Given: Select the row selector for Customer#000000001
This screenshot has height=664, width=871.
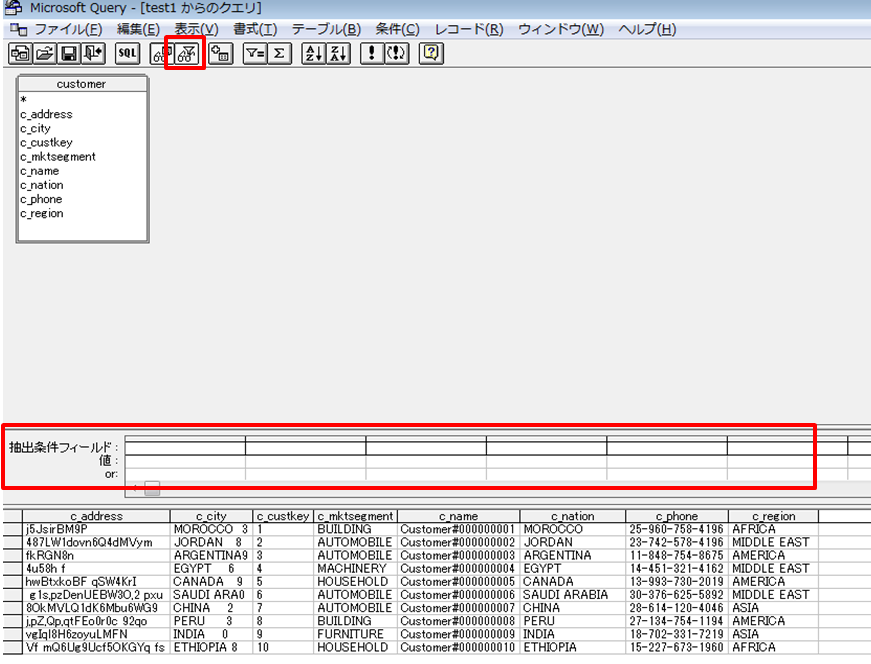Looking at the screenshot, I should pos(12,530).
